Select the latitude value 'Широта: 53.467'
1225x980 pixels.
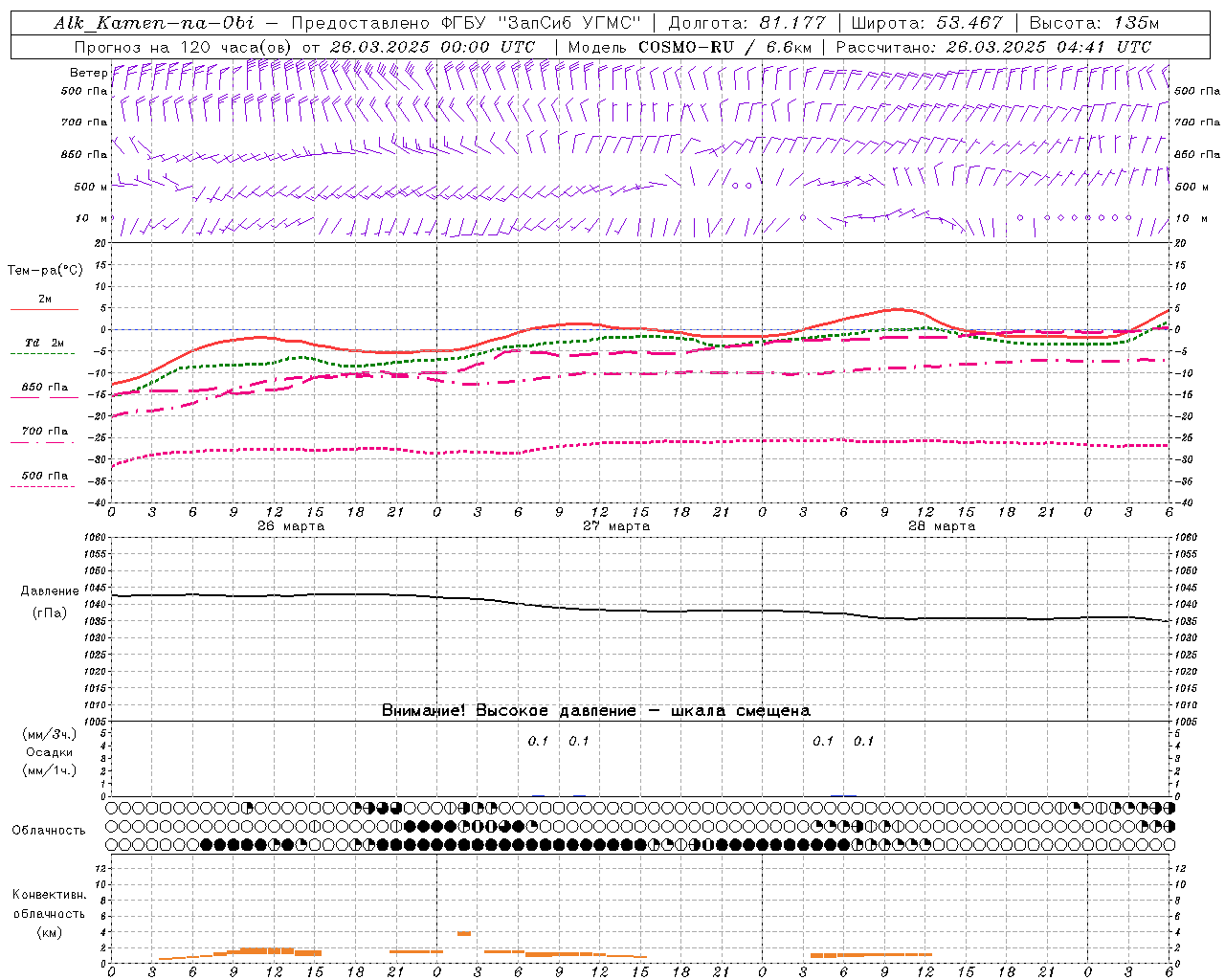pyautogui.click(x=926, y=23)
